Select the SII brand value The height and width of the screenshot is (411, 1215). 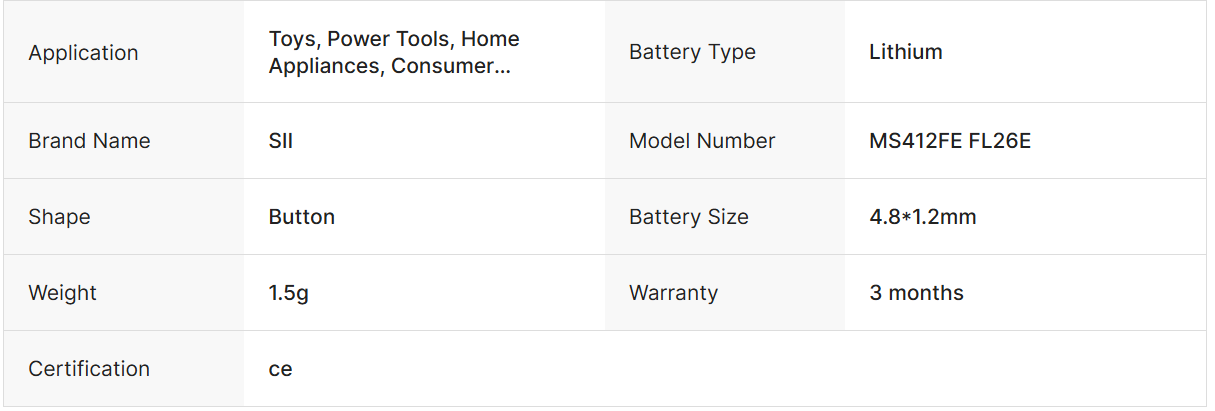tap(281, 141)
